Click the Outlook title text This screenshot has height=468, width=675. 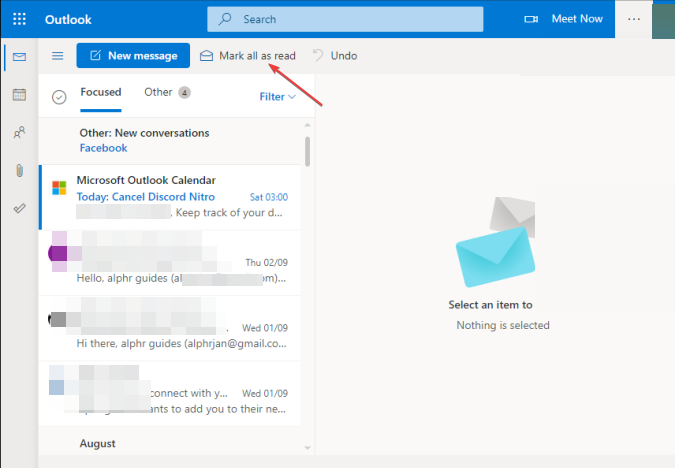68,19
